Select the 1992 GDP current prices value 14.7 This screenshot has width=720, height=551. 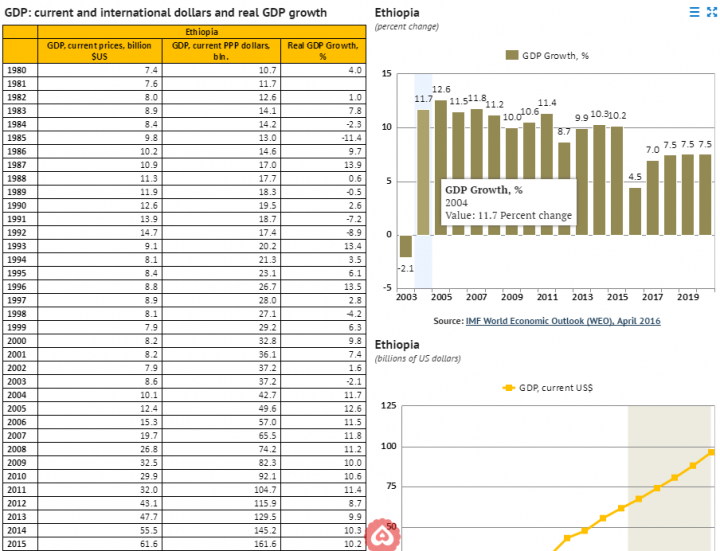[x=100, y=233]
